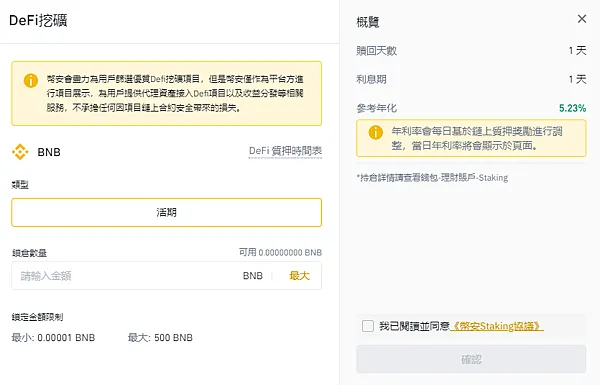This screenshot has width=600, height=385.
Task: Open the 幣安Staking協議 link
Action: pyautogui.click(x=497, y=326)
